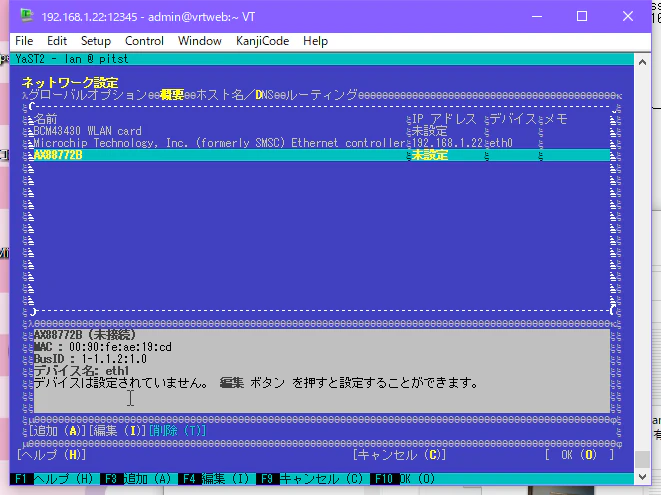Switch to グローバルオプション tab
Image resolution: width=661 pixels, height=495 pixels.
pyautogui.click(x=87, y=94)
